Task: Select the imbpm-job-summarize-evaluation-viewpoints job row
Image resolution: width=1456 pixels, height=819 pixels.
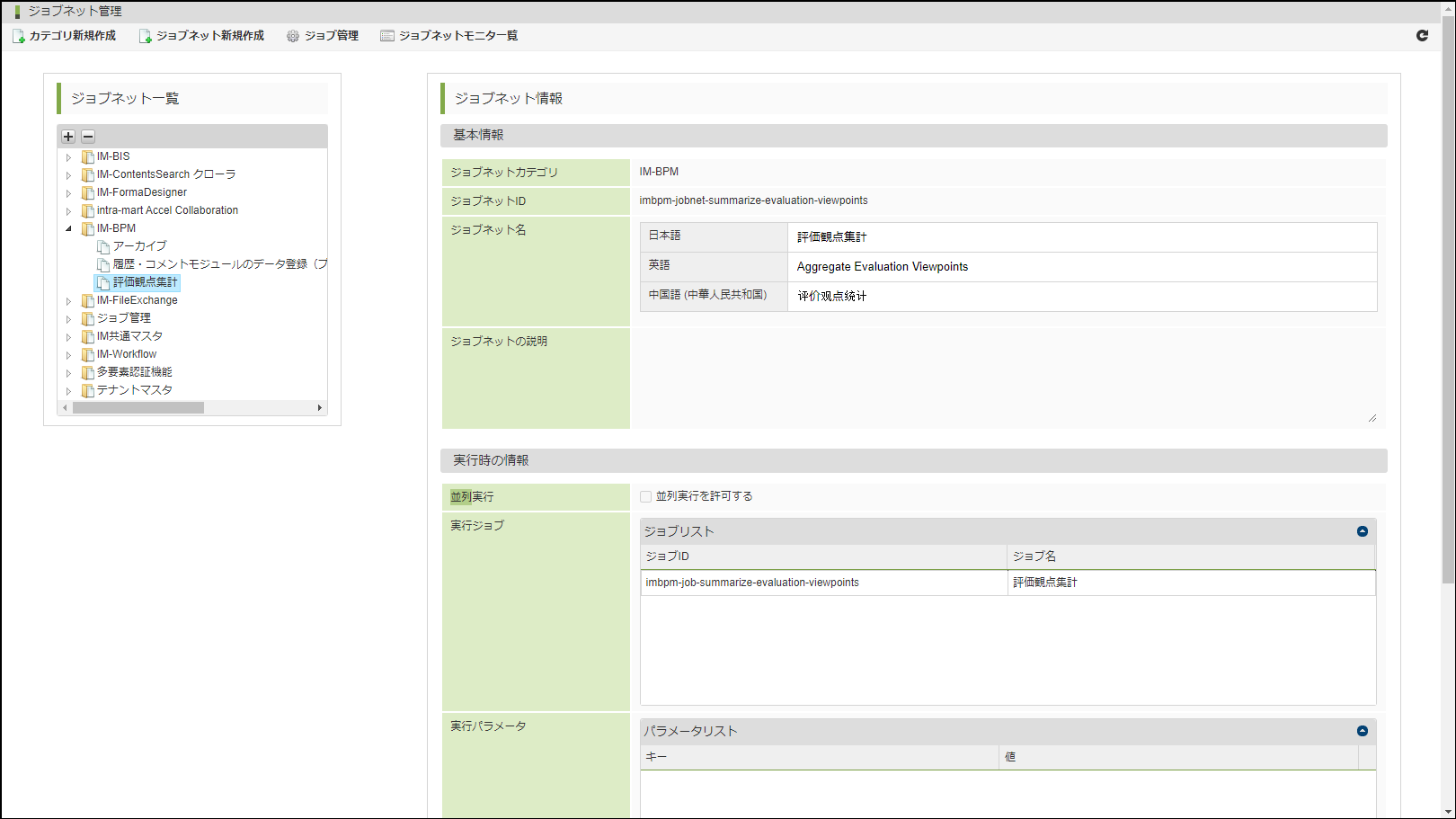Action: 822,583
